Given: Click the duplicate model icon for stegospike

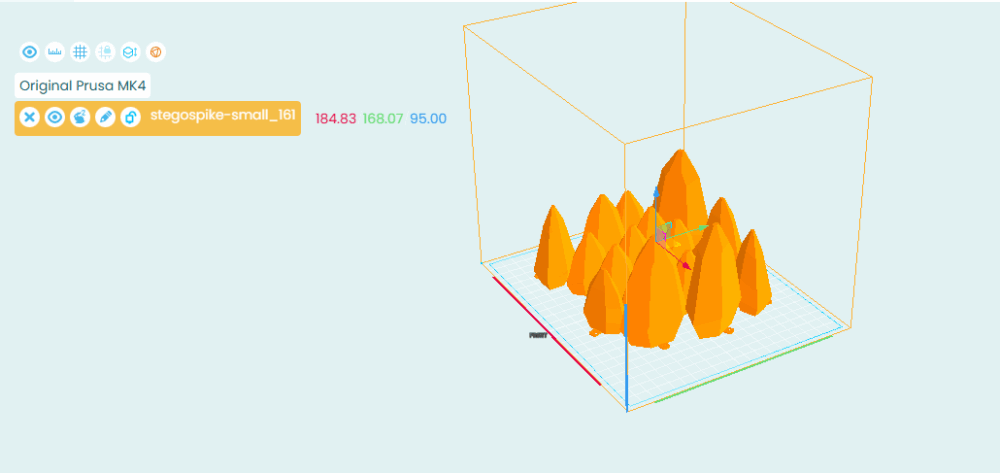Looking at the screenshot, I should point(80,118).
